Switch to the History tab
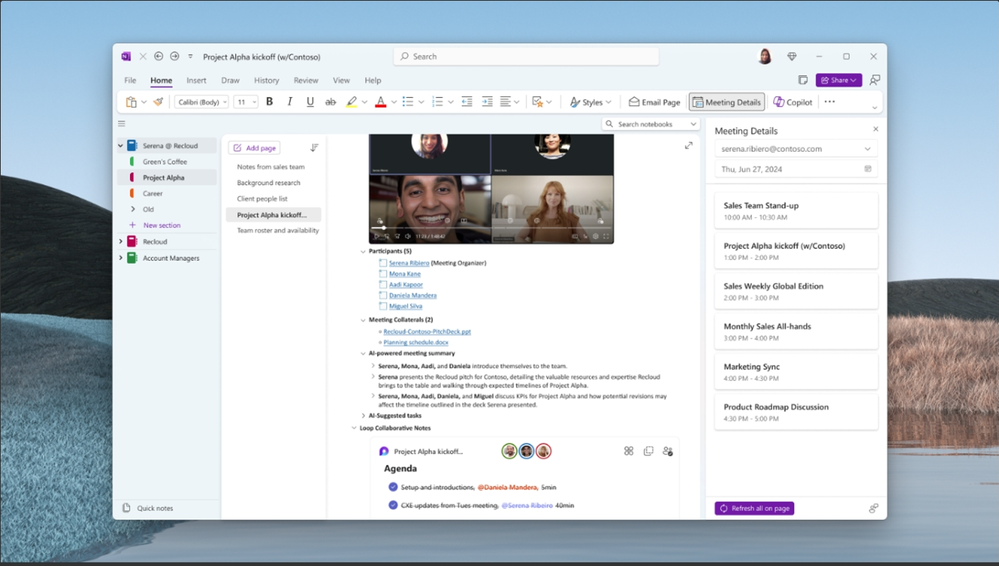Image resolution: width=999 pixels, height=566 pixels. [266, 80]
